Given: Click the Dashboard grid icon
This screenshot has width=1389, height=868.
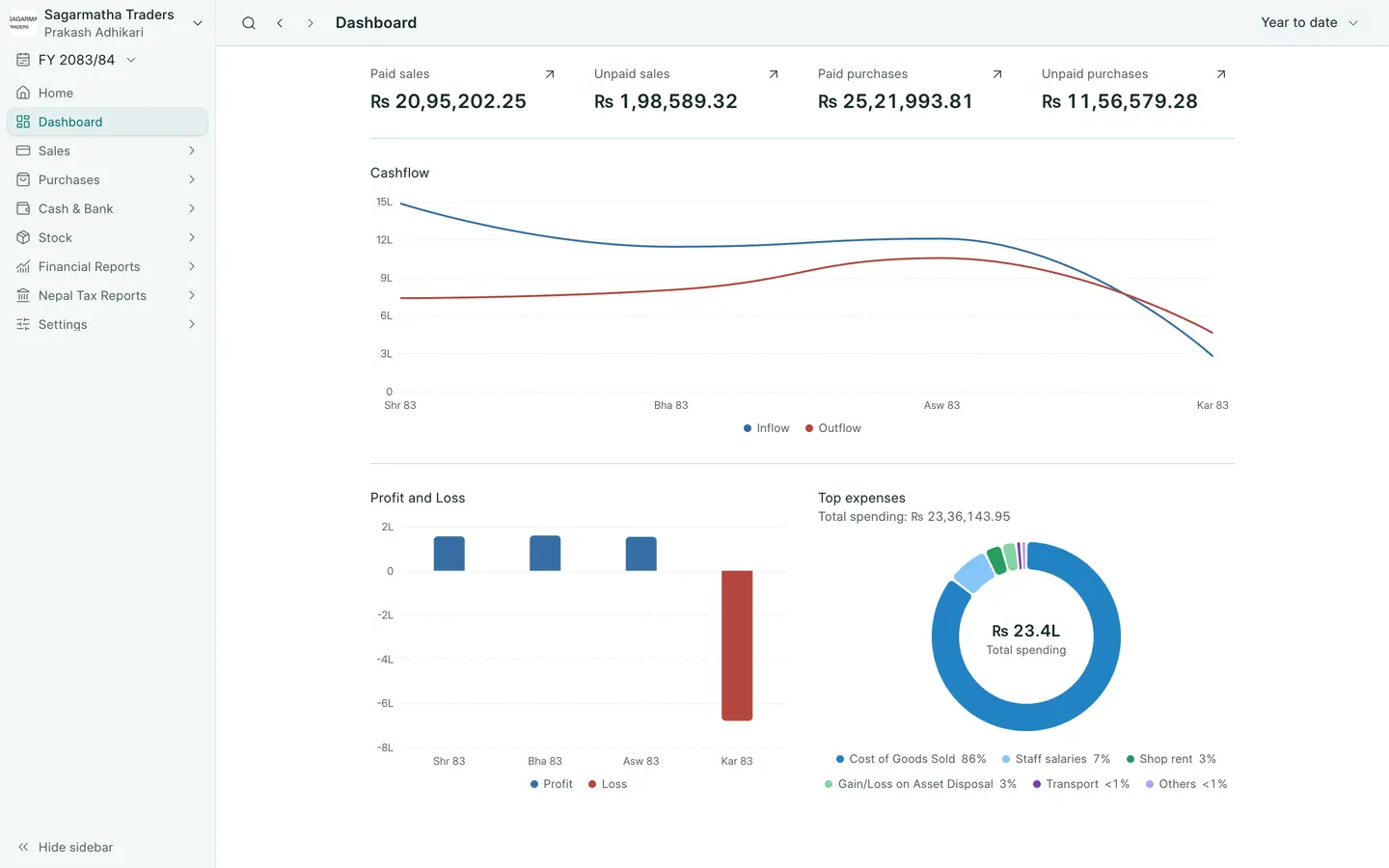Looking at the screenshot, I should click(x=23, y=122).
